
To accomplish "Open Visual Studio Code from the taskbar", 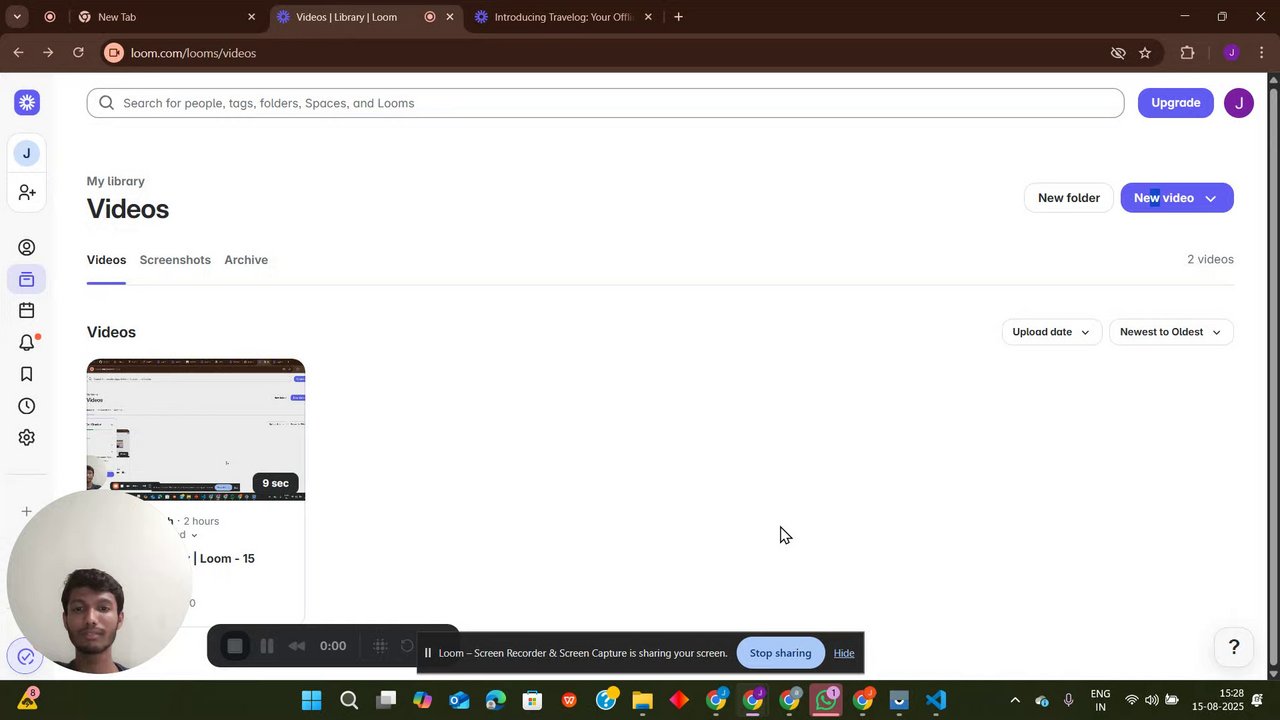I will click(935, 700).
